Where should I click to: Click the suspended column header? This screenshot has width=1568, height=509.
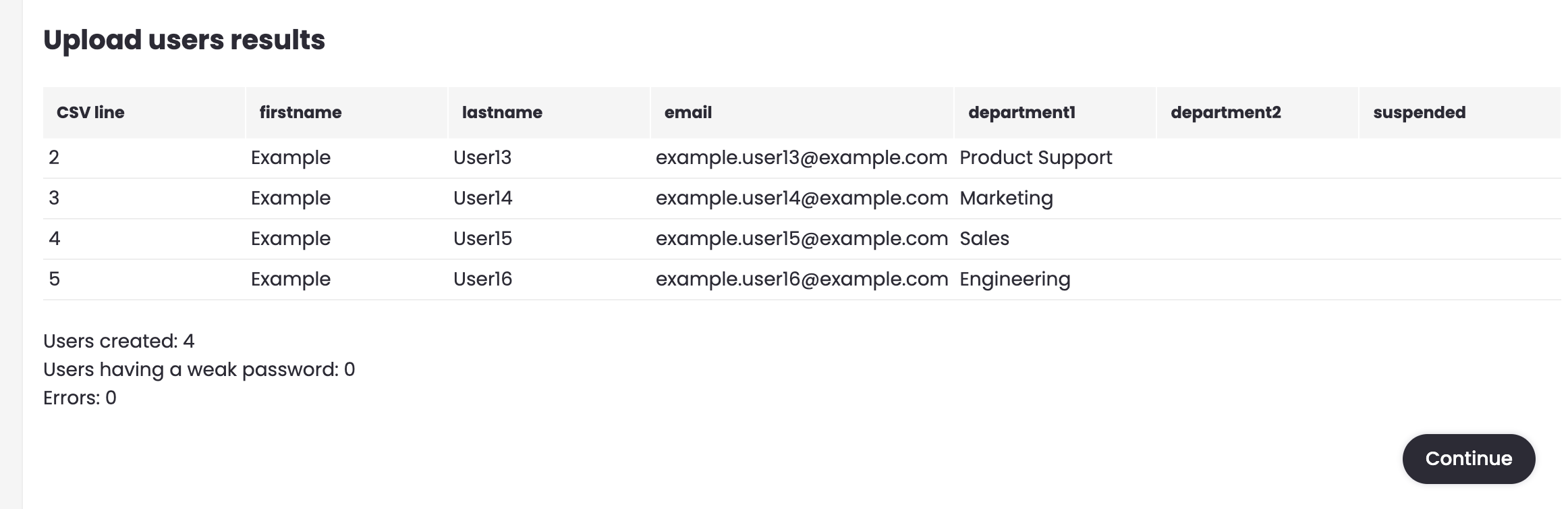pyautogui.click(x=1460, y=112)
